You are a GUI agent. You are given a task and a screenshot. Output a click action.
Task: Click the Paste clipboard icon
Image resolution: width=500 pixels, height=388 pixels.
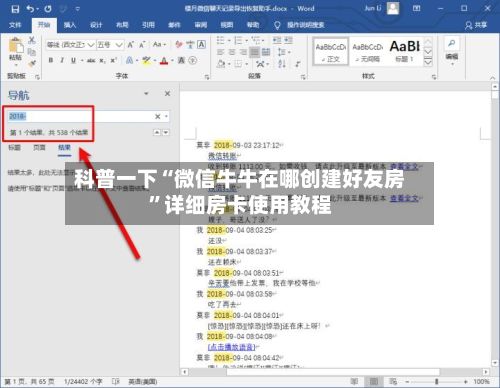coord(15,46)
